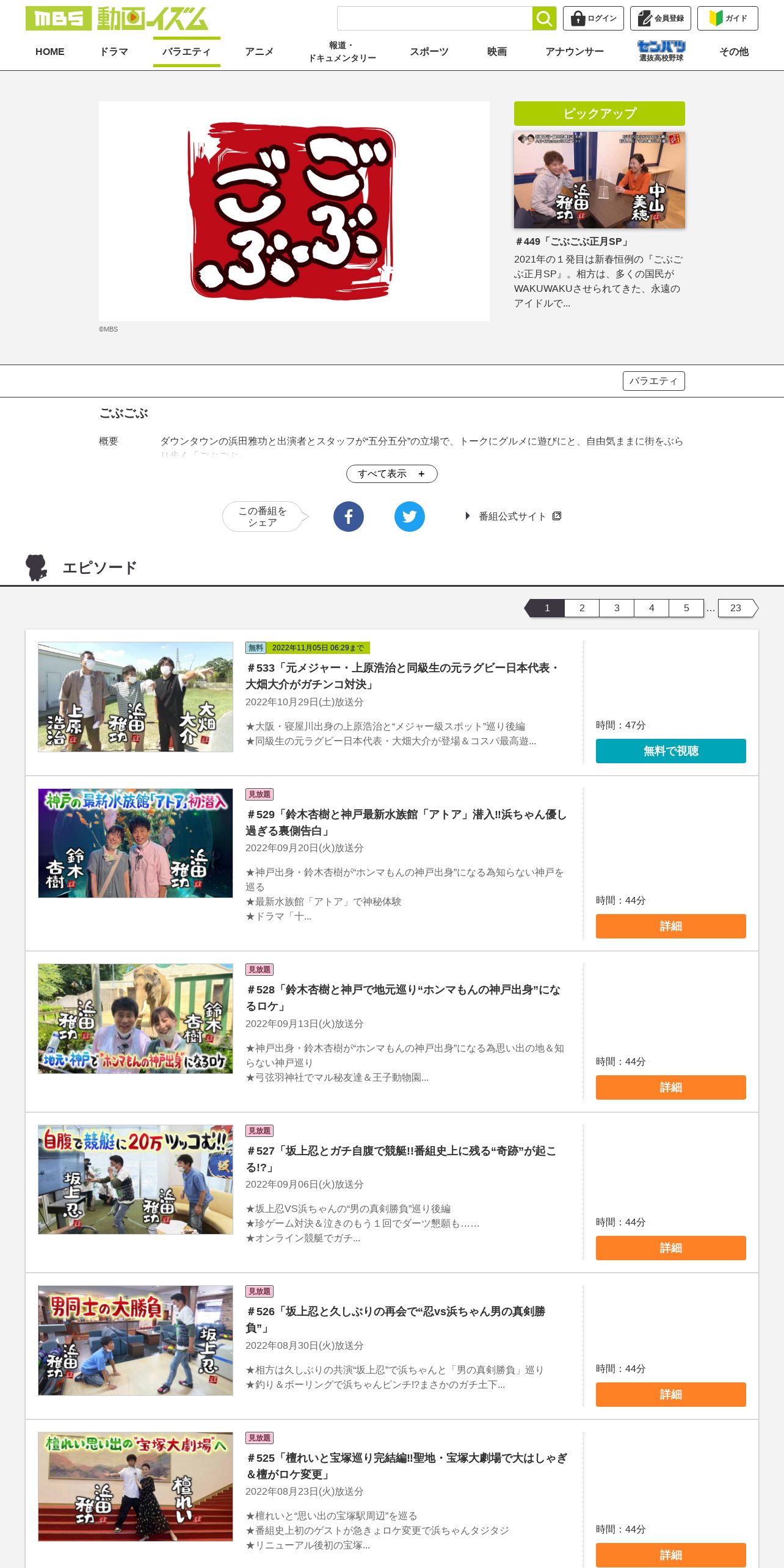The image size is (784, 1568).
Task: Click the 見放題 badge on episode #529
Action: (x=260, y=794)
